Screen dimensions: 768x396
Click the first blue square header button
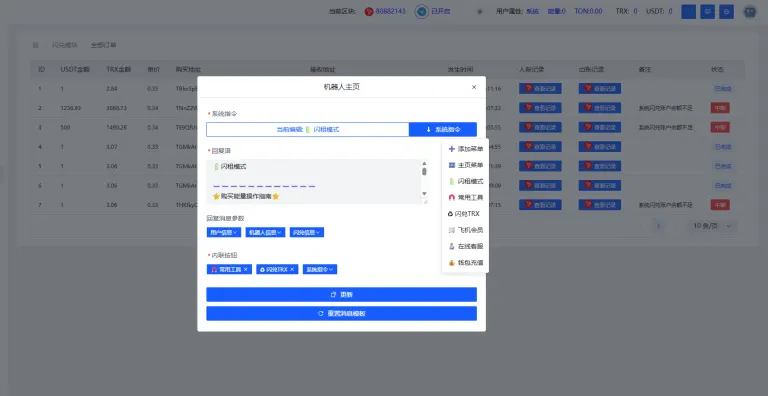click(x=688, y=12)
